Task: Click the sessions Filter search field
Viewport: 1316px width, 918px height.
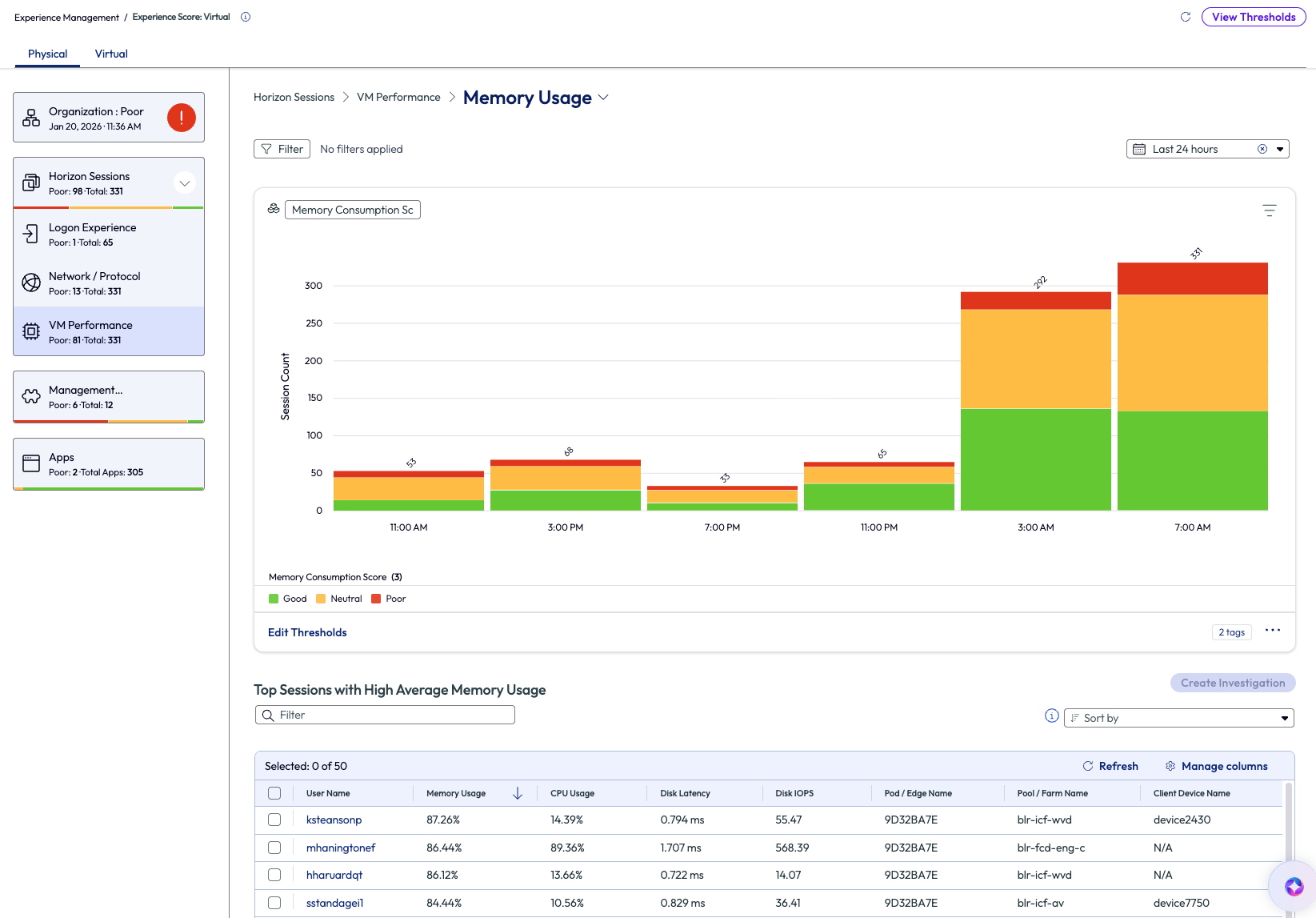Action: coord(385,715)
